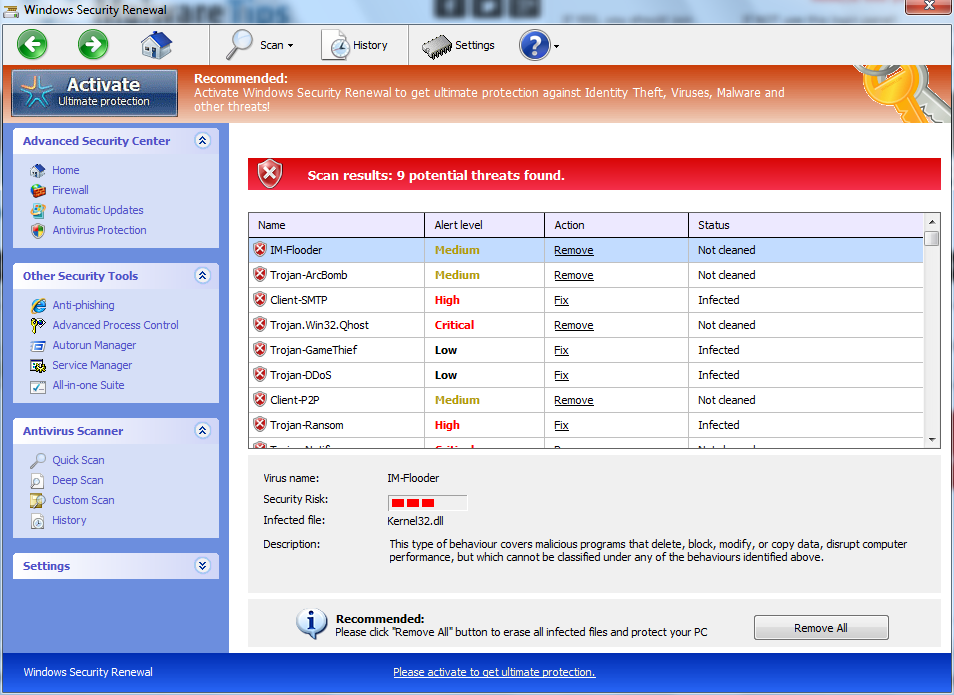Close the Windows Security Renewal window
Viewport: 954px width, 695px height.
[928, 5]
